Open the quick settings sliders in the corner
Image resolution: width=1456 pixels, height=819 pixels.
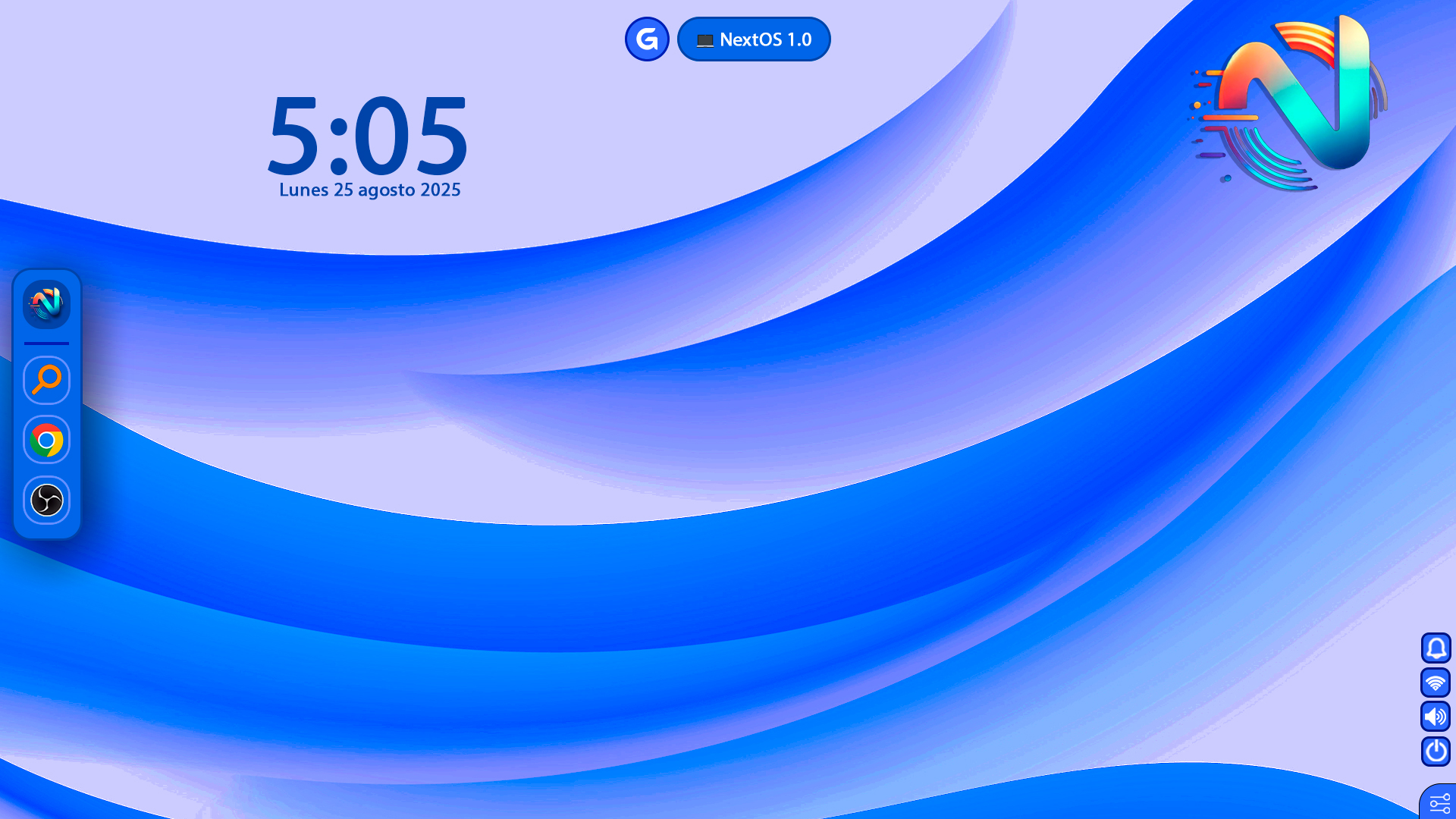pos(1439,803)
